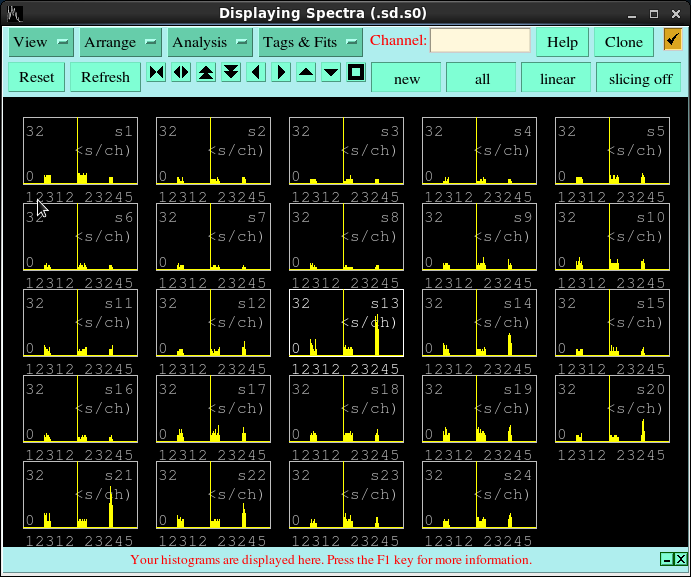Image resolution: width=691 pixels, height=577 pixels.
Task: Click the double up arrow icon
Action: (x=206, y=72)
